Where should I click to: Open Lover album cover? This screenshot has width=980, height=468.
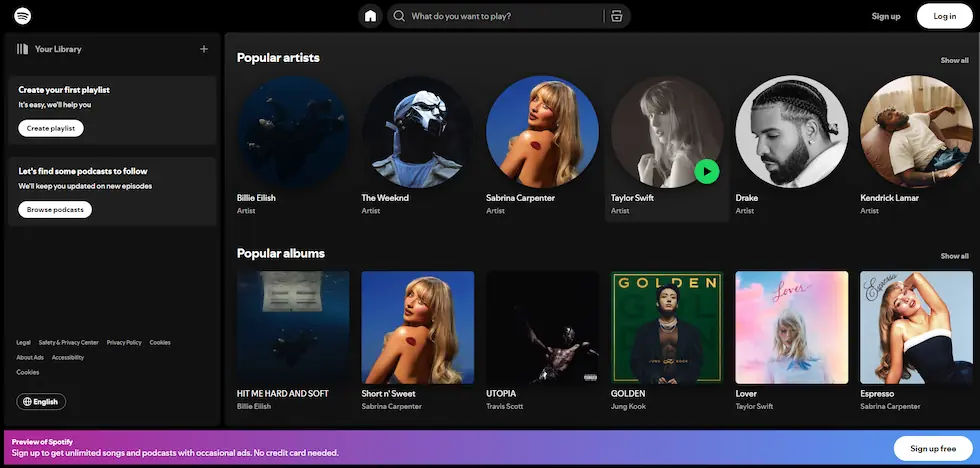click(x=792, y=327)
